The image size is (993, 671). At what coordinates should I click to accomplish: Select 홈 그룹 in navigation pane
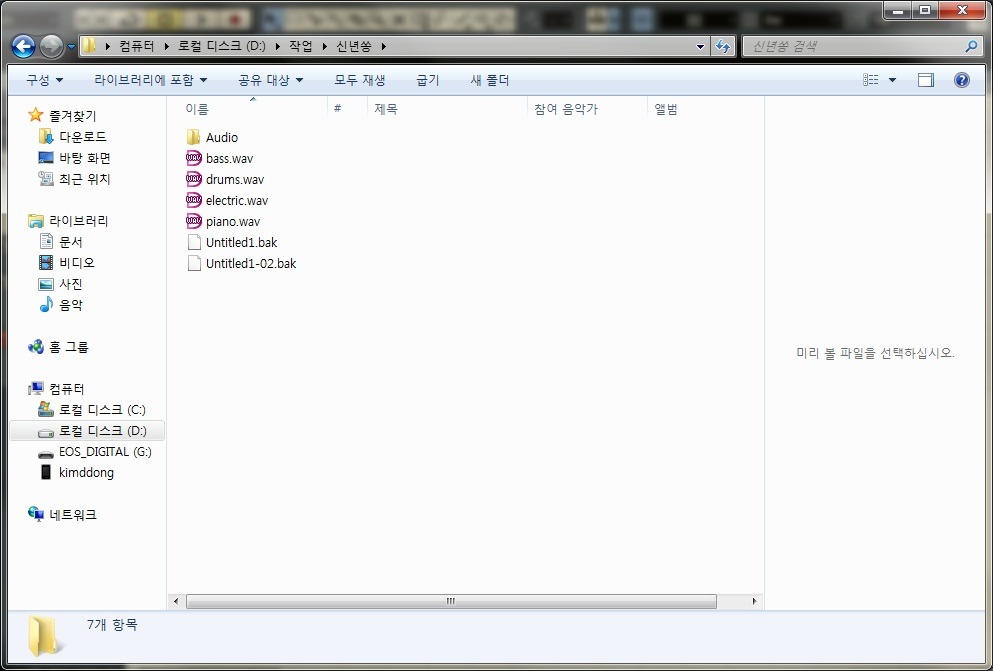click(68, 347)
